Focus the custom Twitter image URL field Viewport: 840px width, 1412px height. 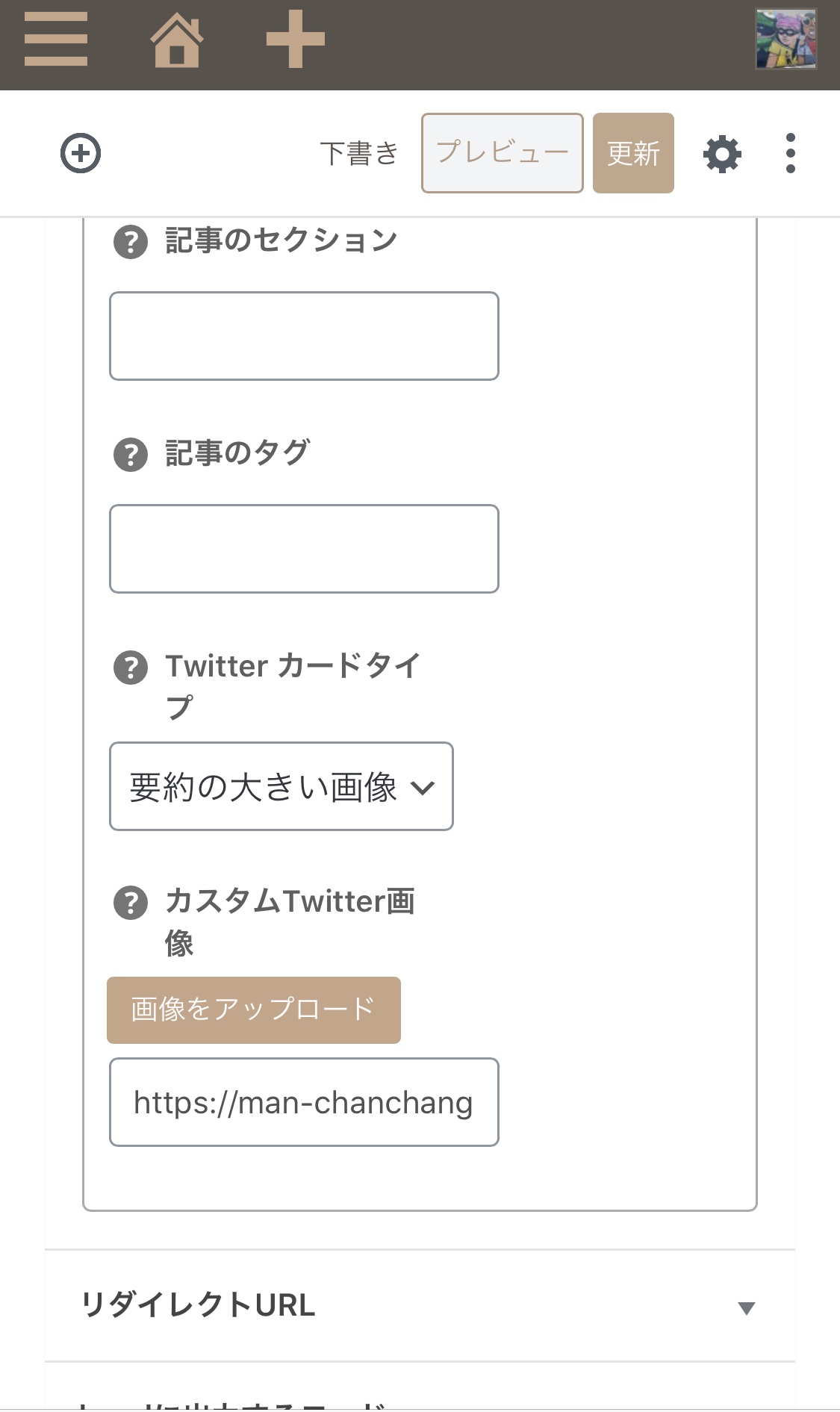click(304, 1102)
